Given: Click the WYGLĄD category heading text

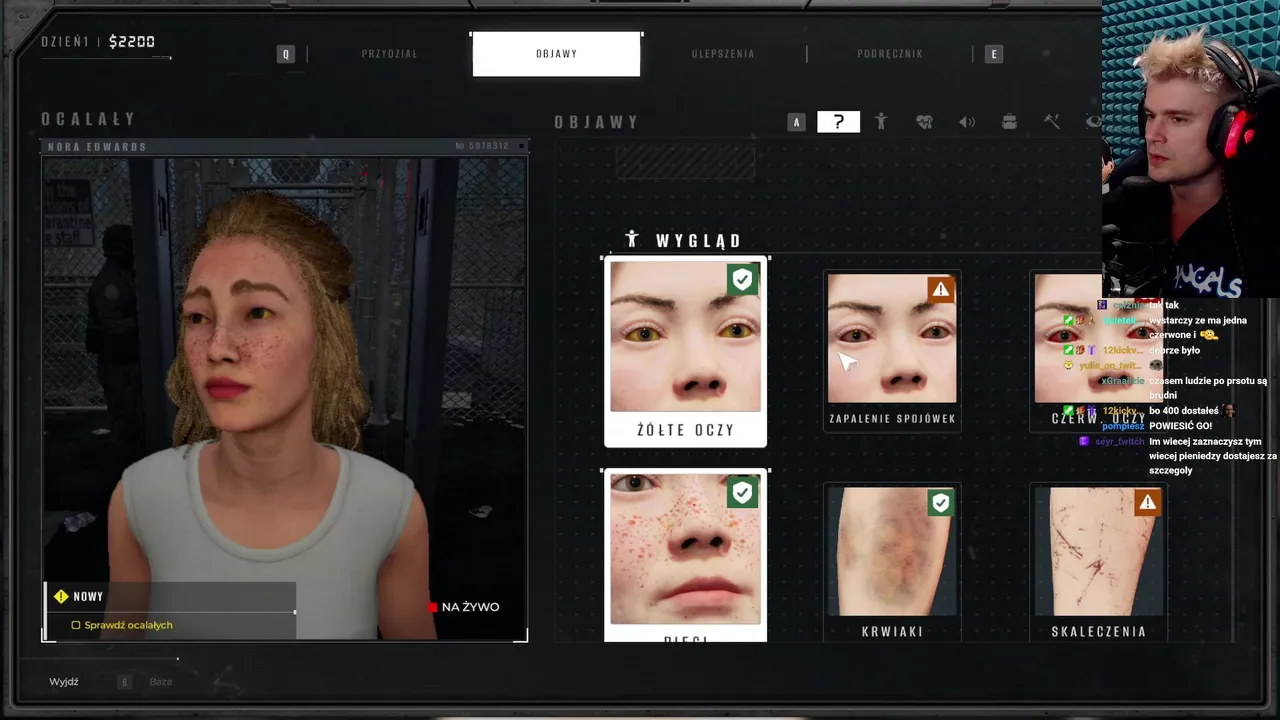Looking at the screenshot, I should coord(699,241).
